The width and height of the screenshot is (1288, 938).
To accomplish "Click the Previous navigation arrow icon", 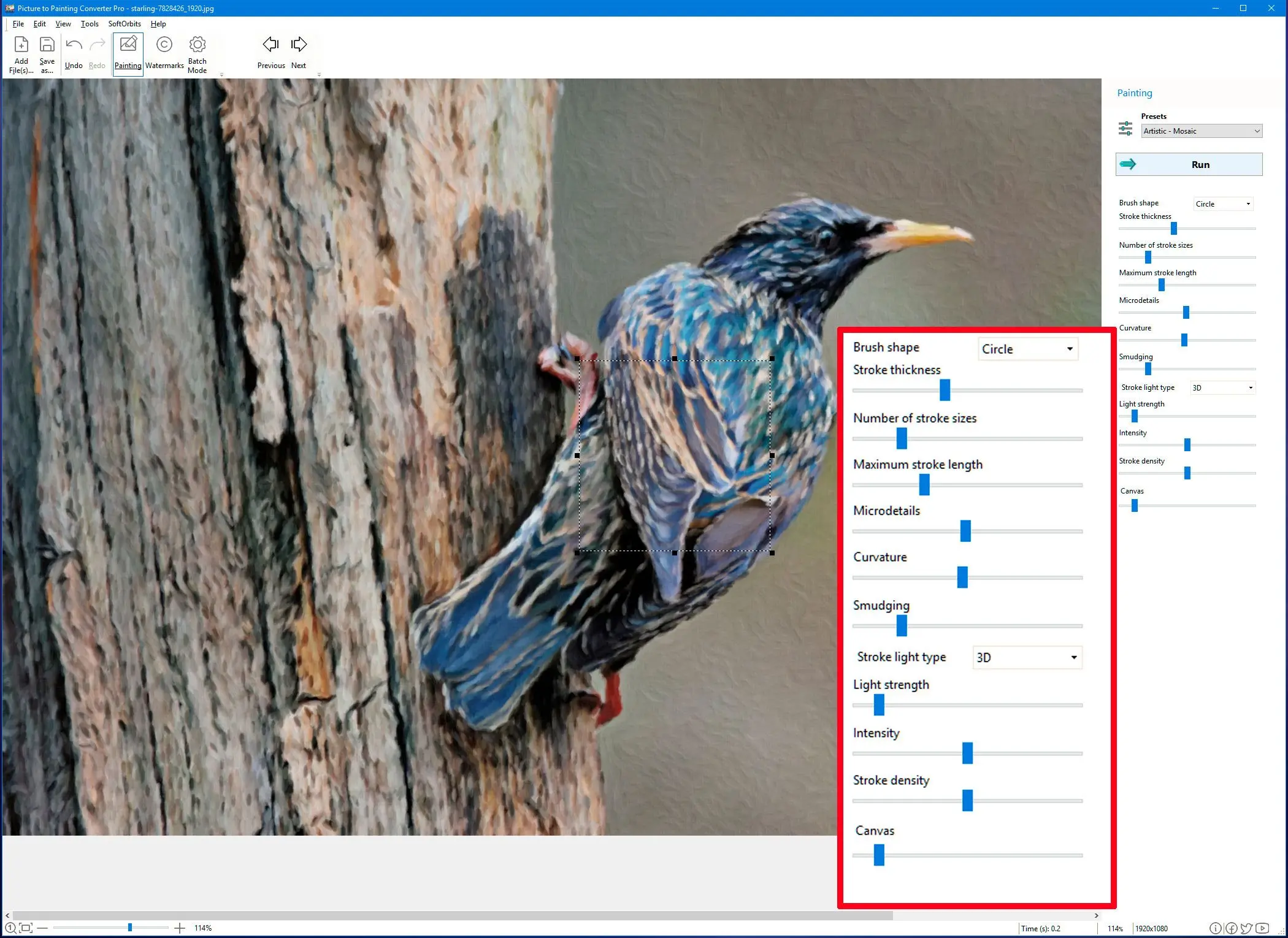I will coord(270,44).
